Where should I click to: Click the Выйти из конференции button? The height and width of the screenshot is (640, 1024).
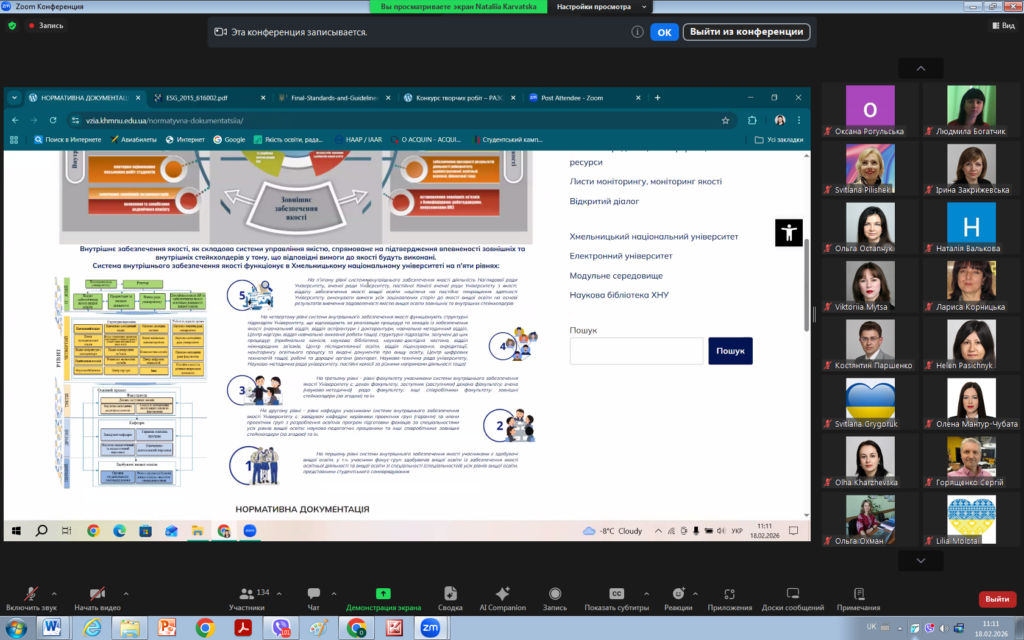(x=746, y=32)
